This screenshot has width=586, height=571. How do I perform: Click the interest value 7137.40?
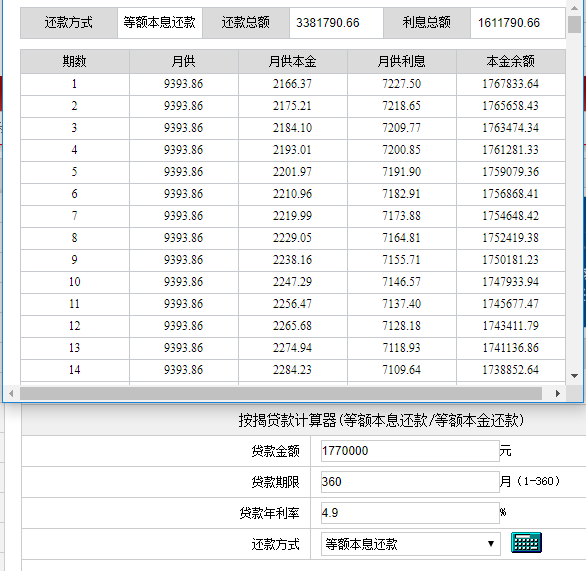click(401, 304)
